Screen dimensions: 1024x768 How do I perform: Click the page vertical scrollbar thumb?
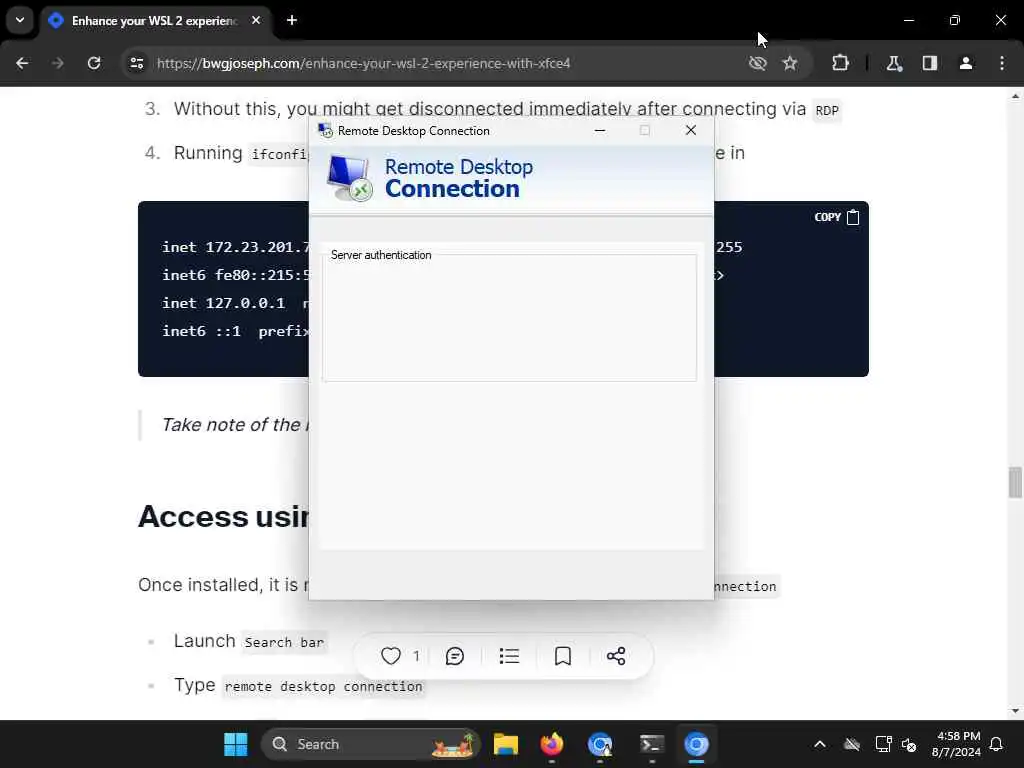pyautogui.click(x=1015, y=482)
